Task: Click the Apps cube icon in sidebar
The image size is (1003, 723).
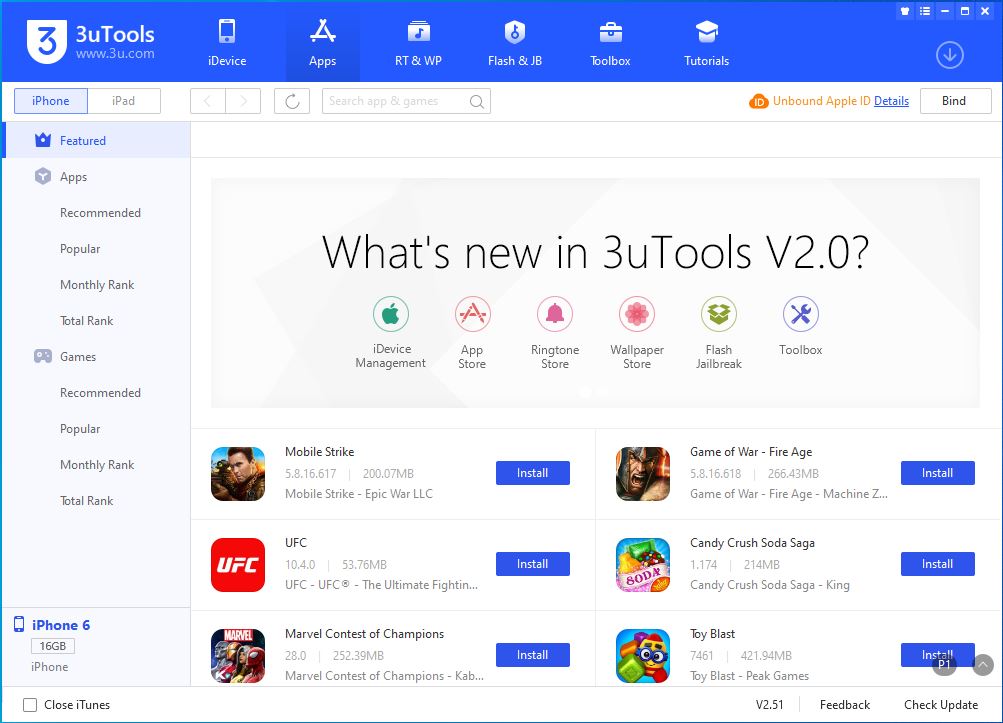Action: tap(43, 176)
